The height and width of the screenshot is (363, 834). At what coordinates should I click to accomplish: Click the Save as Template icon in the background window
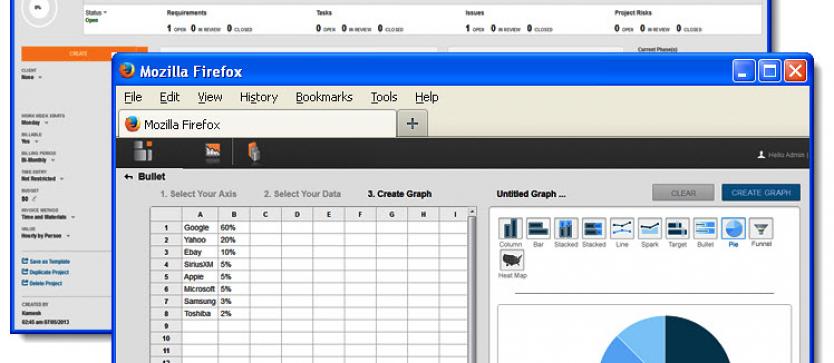click(x=24, y=261)
